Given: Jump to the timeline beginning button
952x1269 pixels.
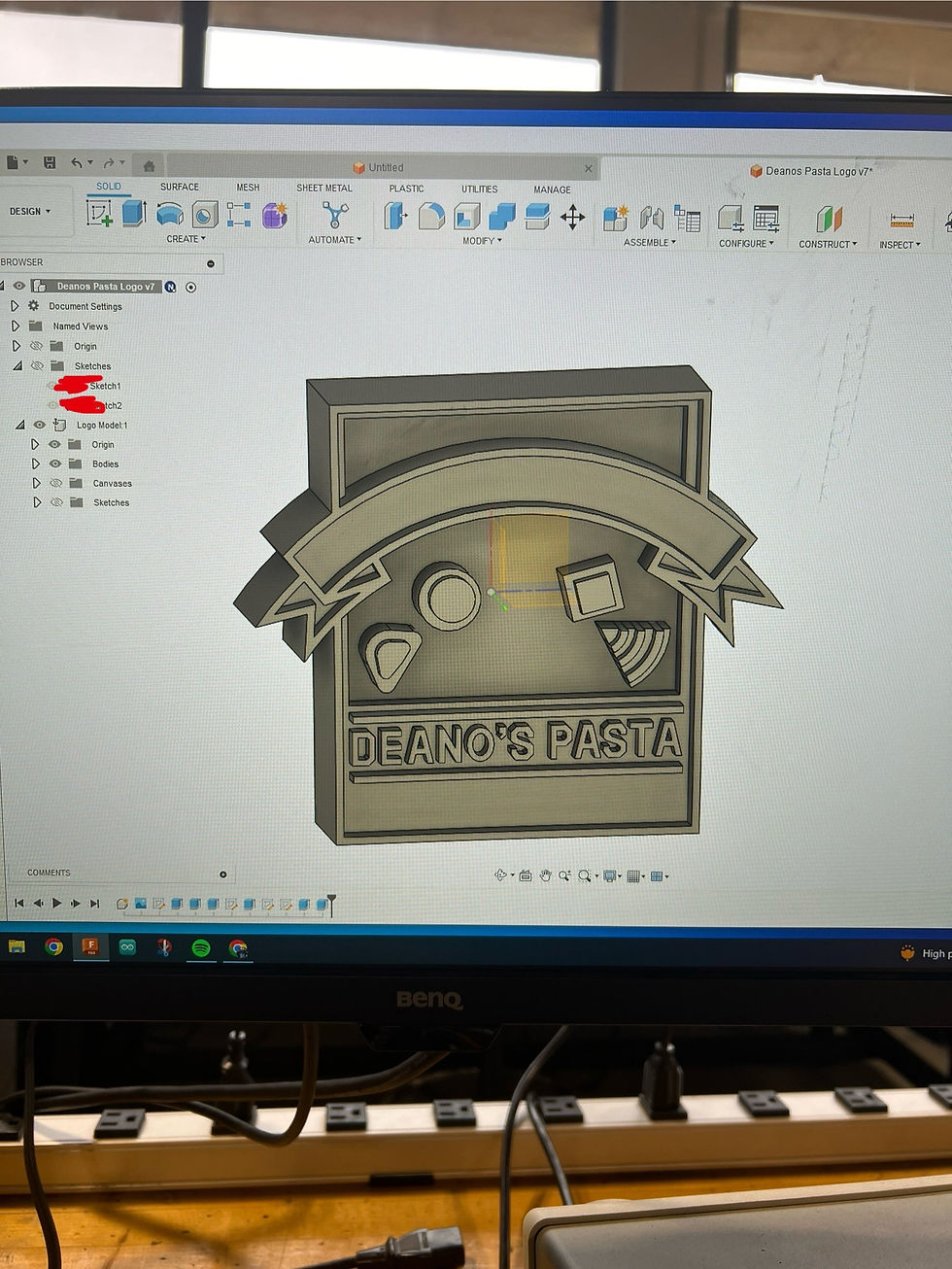Looking at the screenshot, I should coord(18,903).
